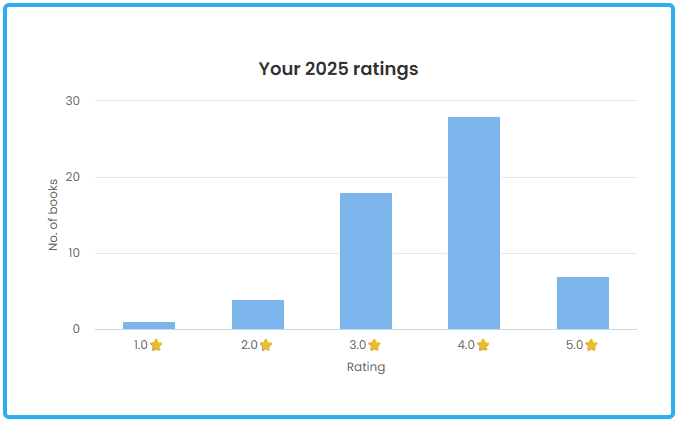Select the 1.0 star rating bar
Image resolution: width=677 pixels, height=421 pixels.
(x=149, y=325)
